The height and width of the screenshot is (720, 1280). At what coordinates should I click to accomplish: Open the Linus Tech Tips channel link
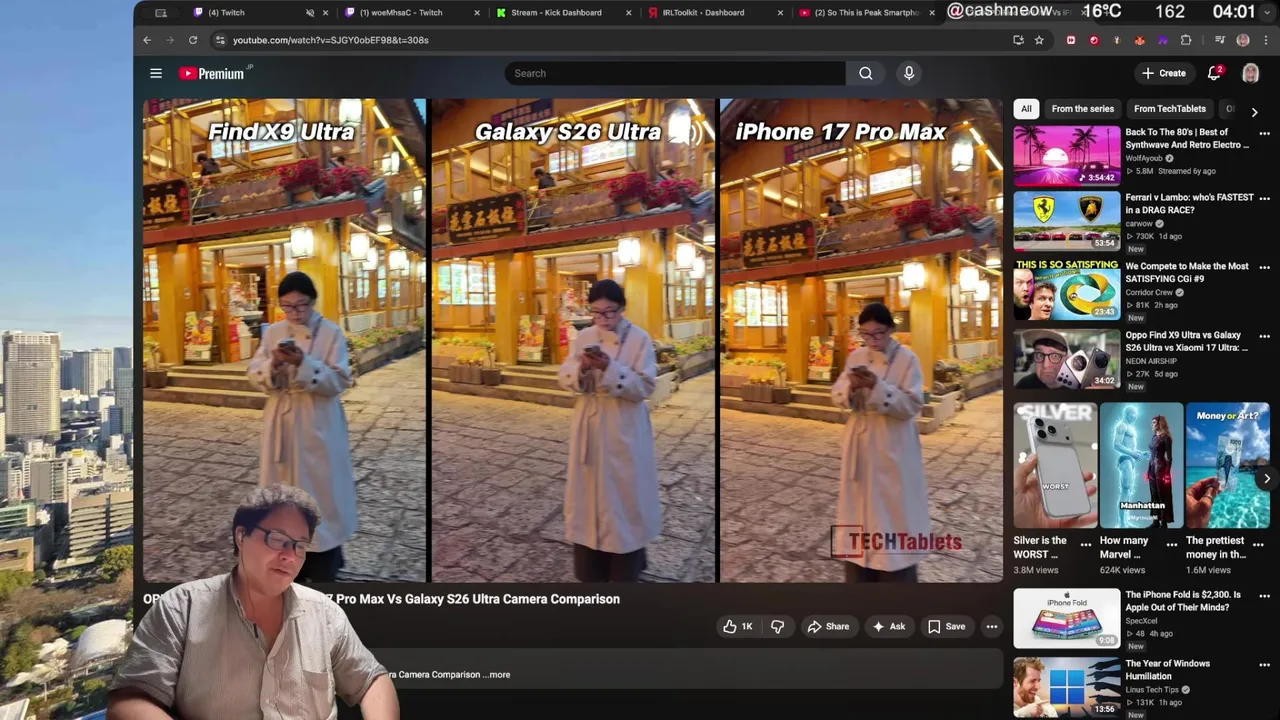pyautogui.click(x=1153, y=690)
